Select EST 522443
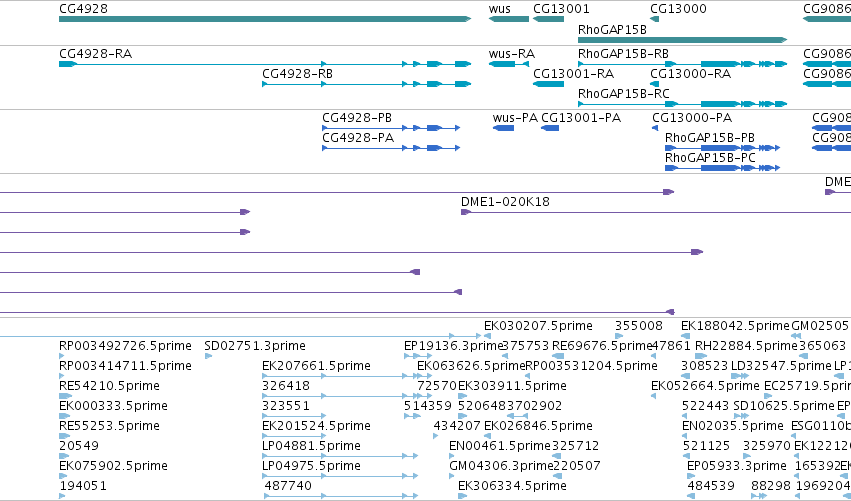Screen dimensions: 851x501 click(706, 406)
